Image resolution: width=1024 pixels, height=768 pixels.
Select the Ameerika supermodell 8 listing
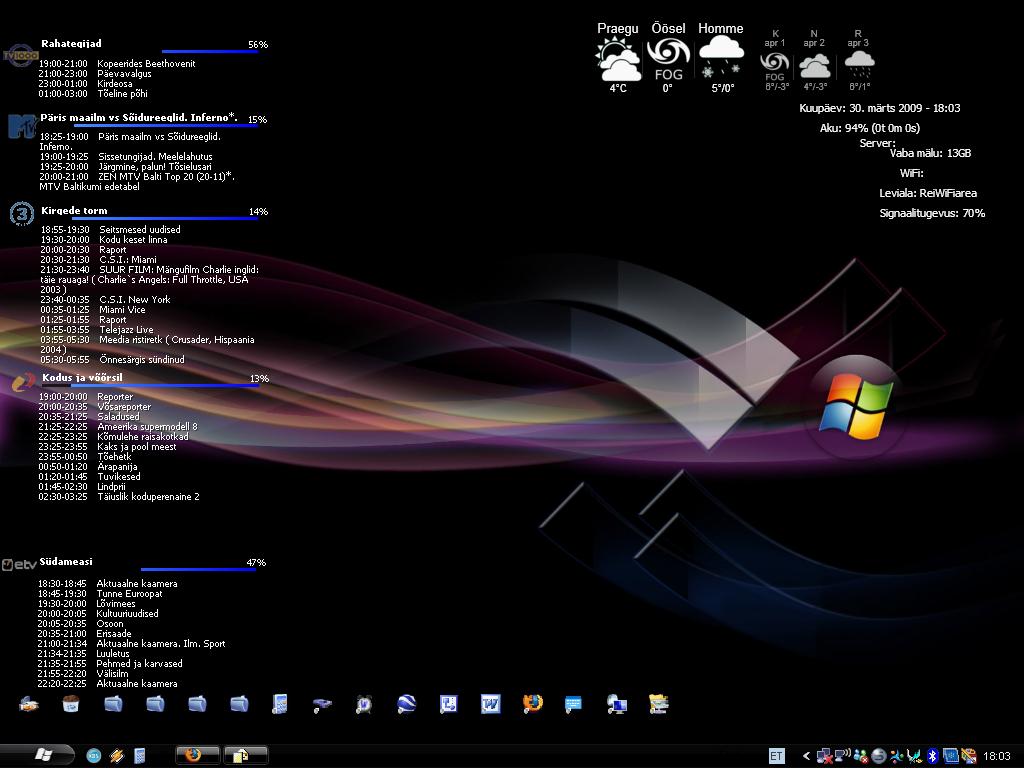tap(118, 427)
